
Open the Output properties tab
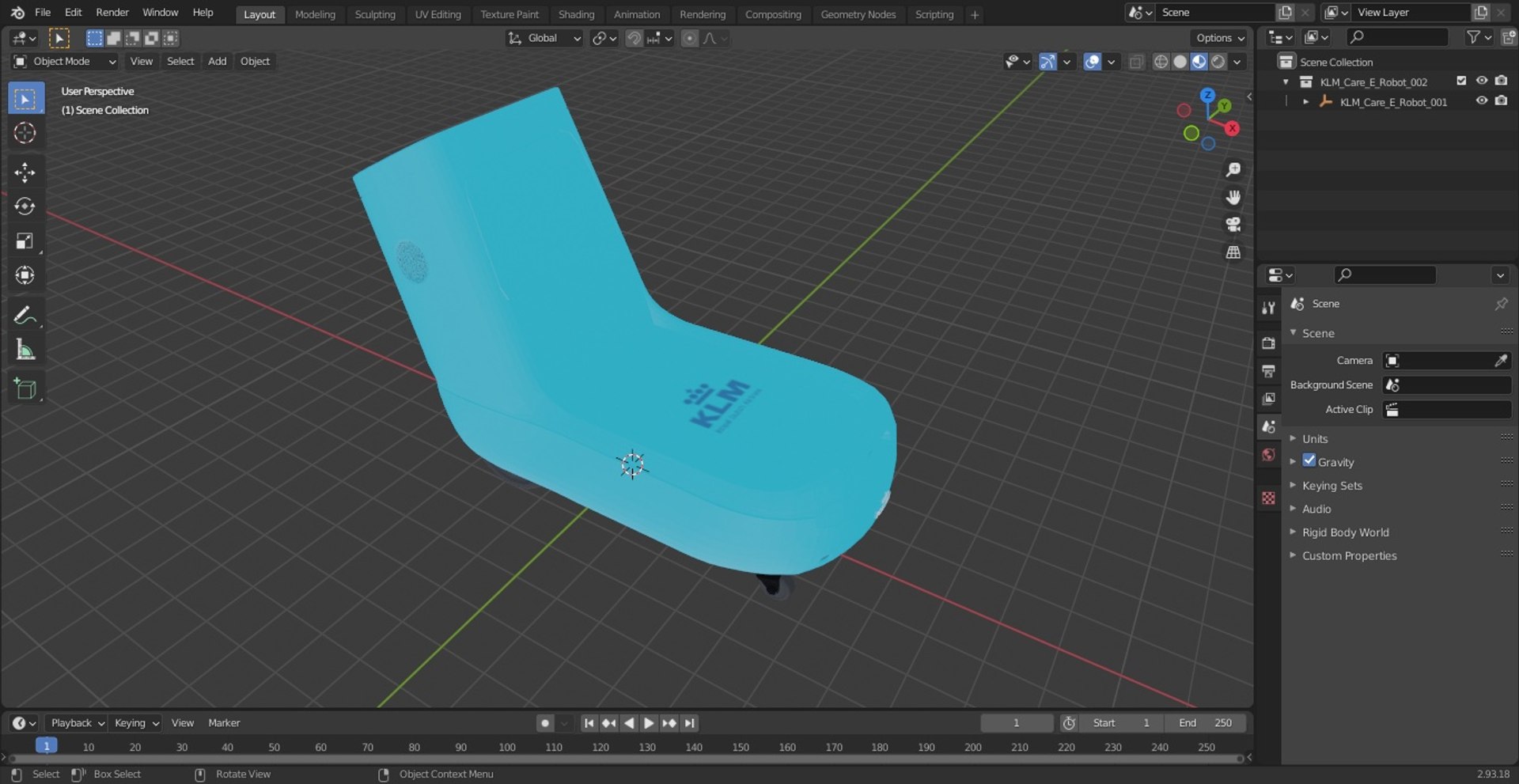click(x=1269, y=371)
